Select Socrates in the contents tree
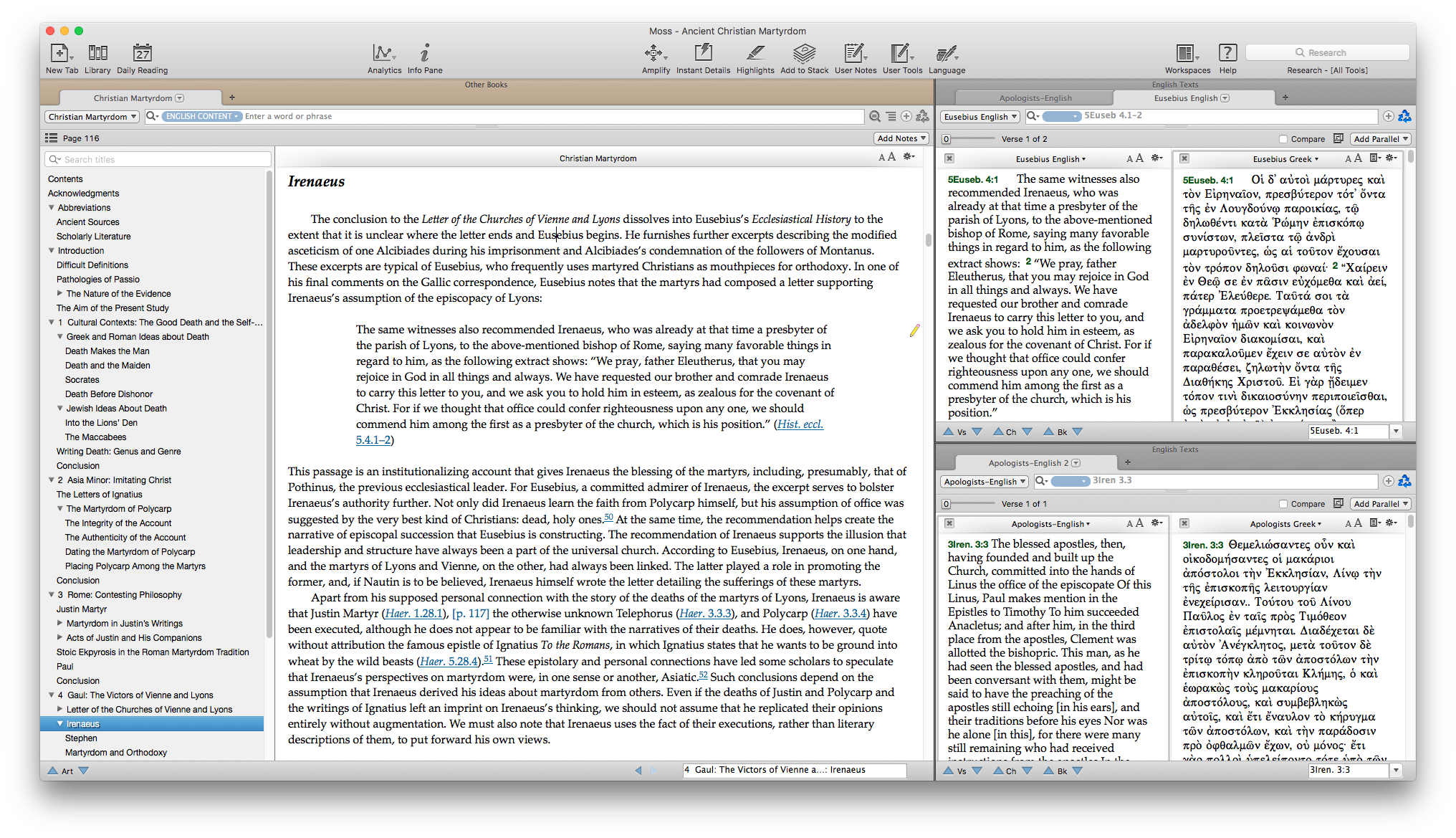 [82, 380]
